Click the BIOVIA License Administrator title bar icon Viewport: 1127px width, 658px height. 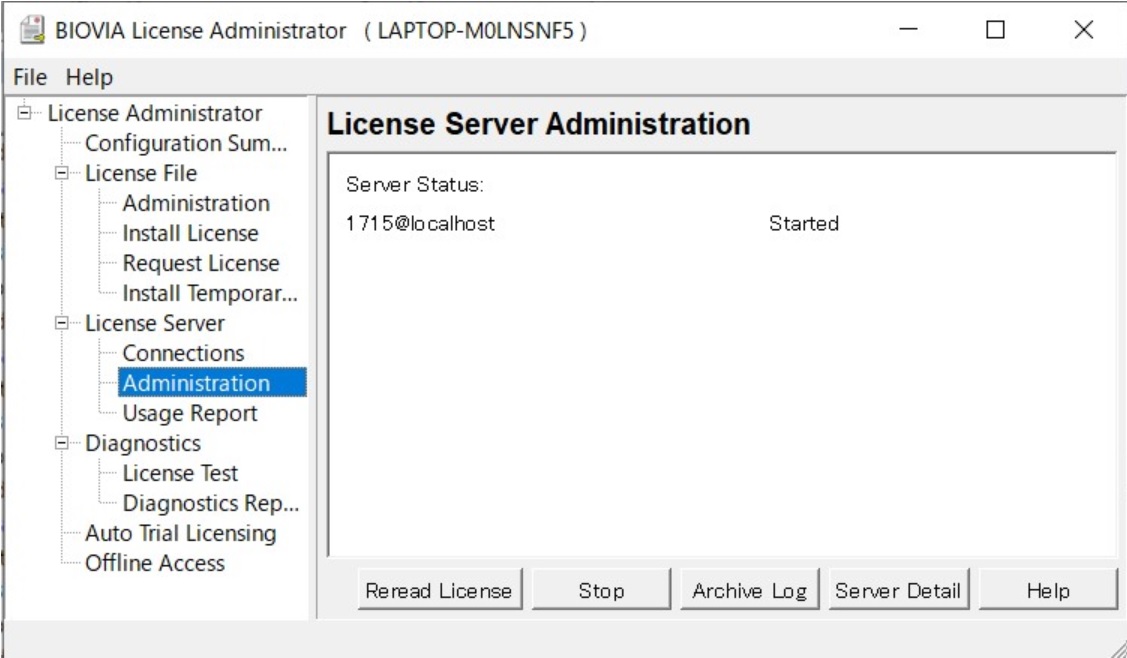[x=32, y=30]
